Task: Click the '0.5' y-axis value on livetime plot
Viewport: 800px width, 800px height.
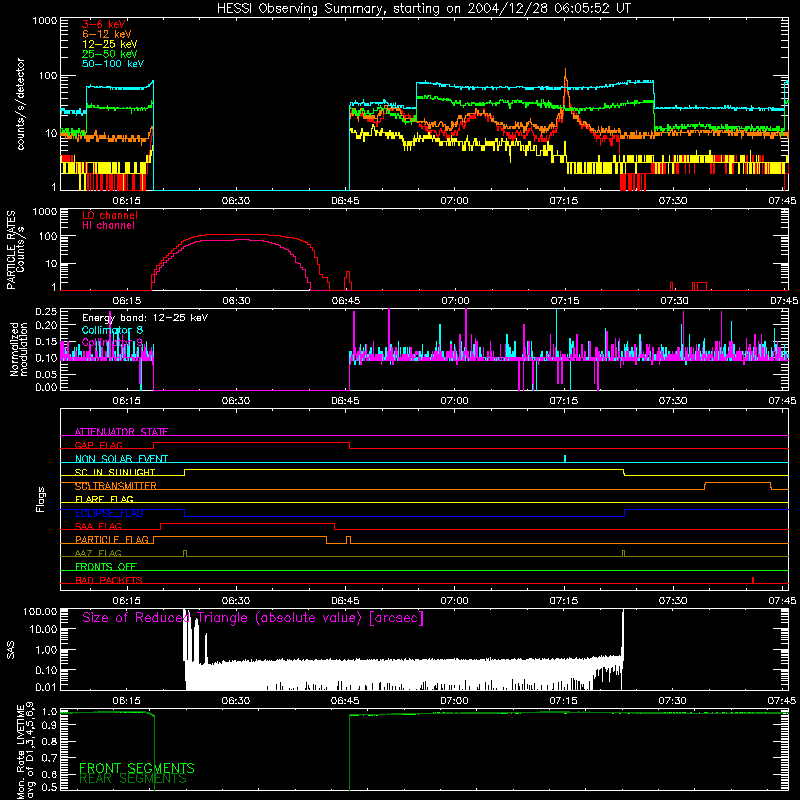Action: point(49,787)
